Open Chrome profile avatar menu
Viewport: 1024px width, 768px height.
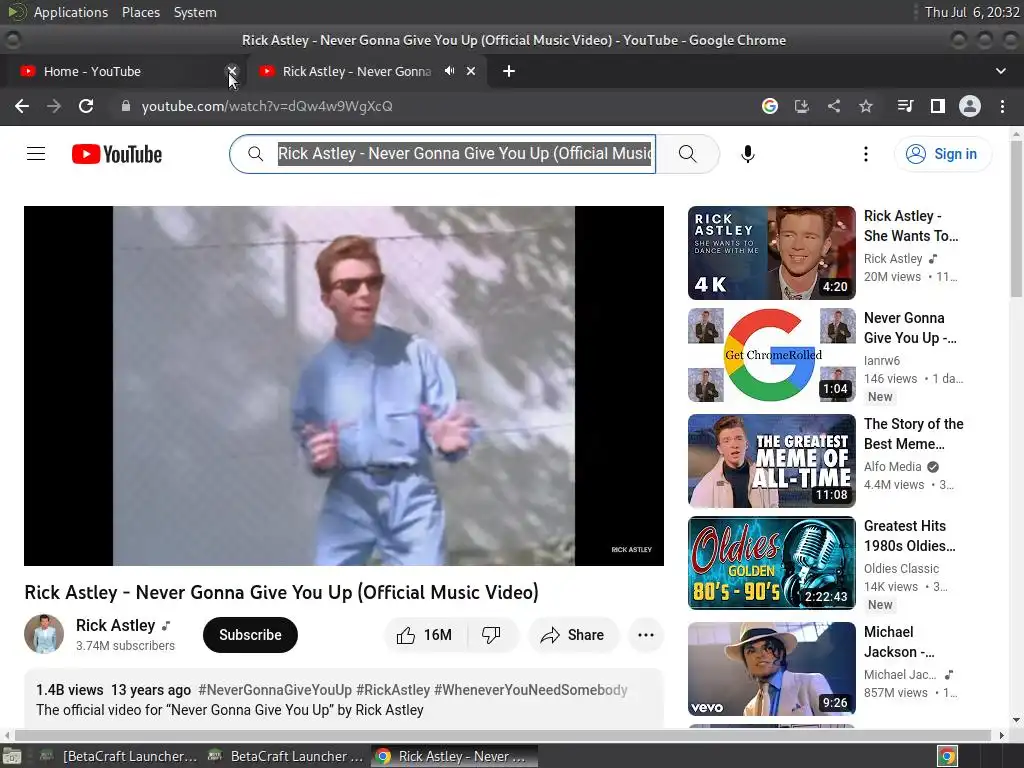tap(970, 106)
